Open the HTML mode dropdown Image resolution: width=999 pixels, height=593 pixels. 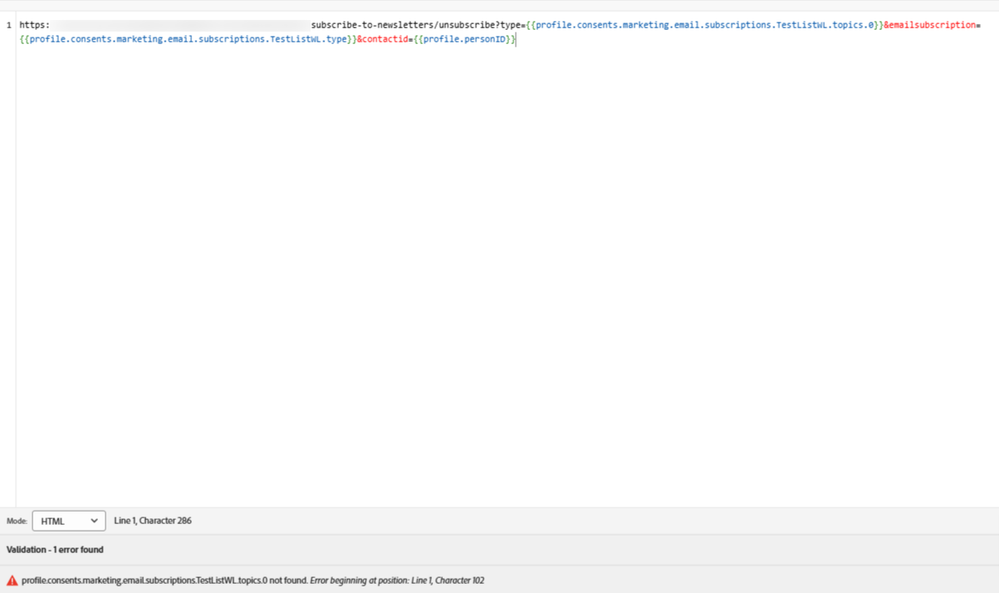[68, 521]
